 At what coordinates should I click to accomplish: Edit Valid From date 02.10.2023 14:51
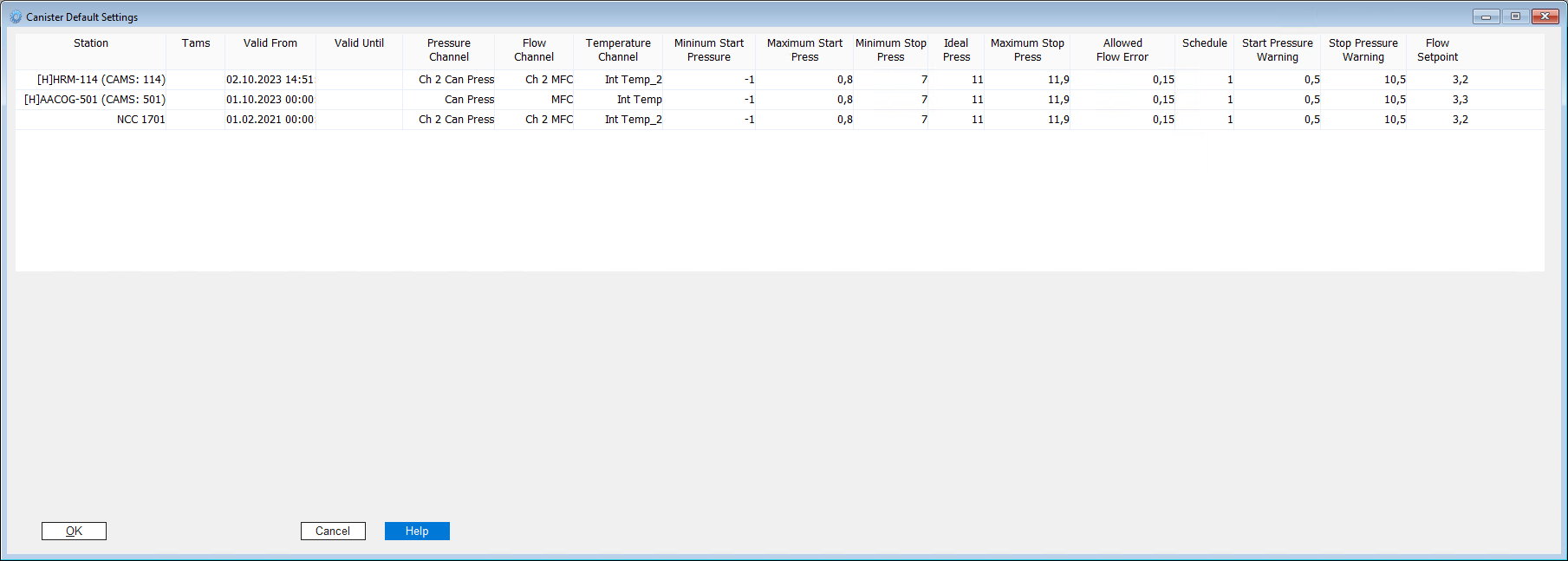pyautogui.click(x=270, y=80)
